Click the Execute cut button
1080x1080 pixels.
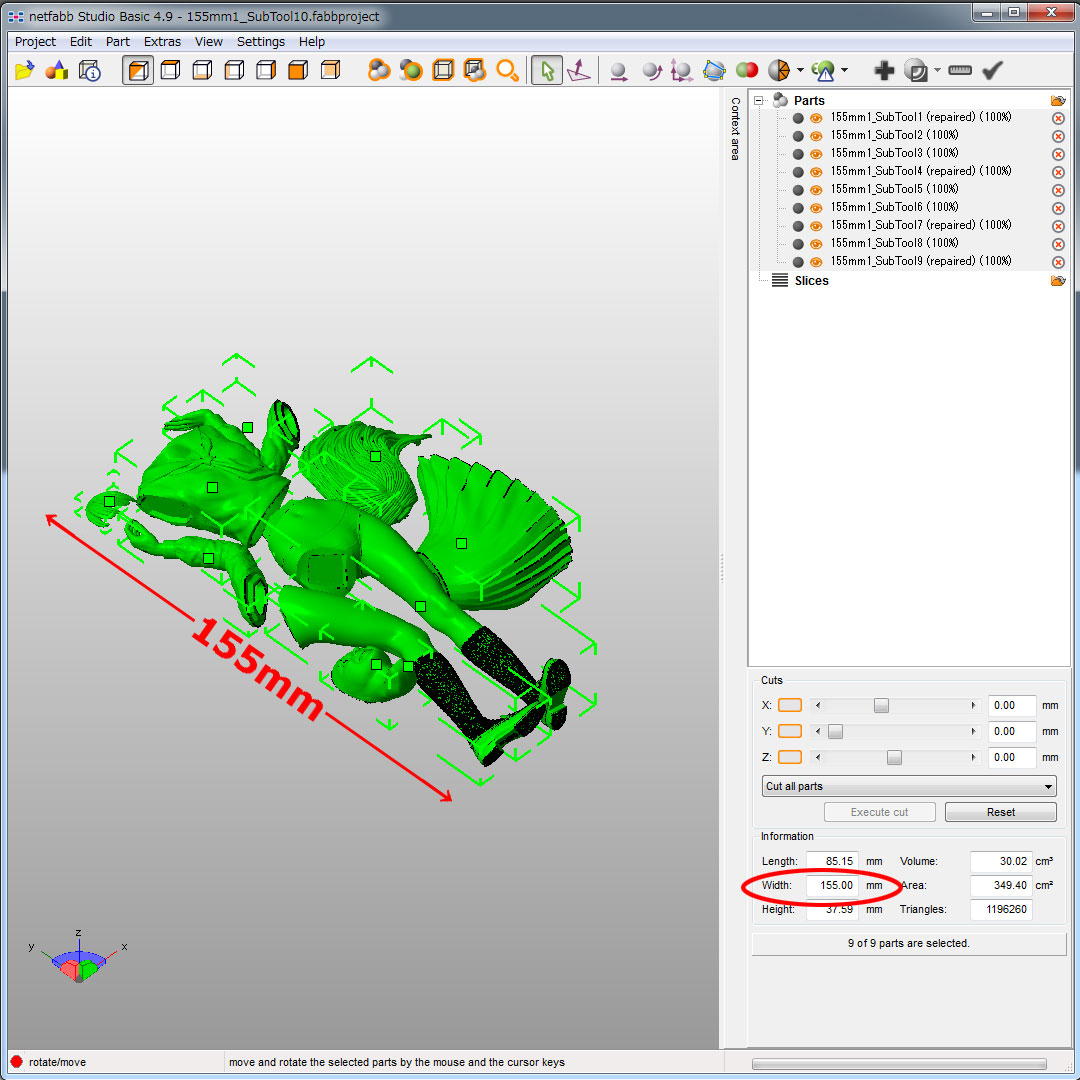[x=879, y=812]
